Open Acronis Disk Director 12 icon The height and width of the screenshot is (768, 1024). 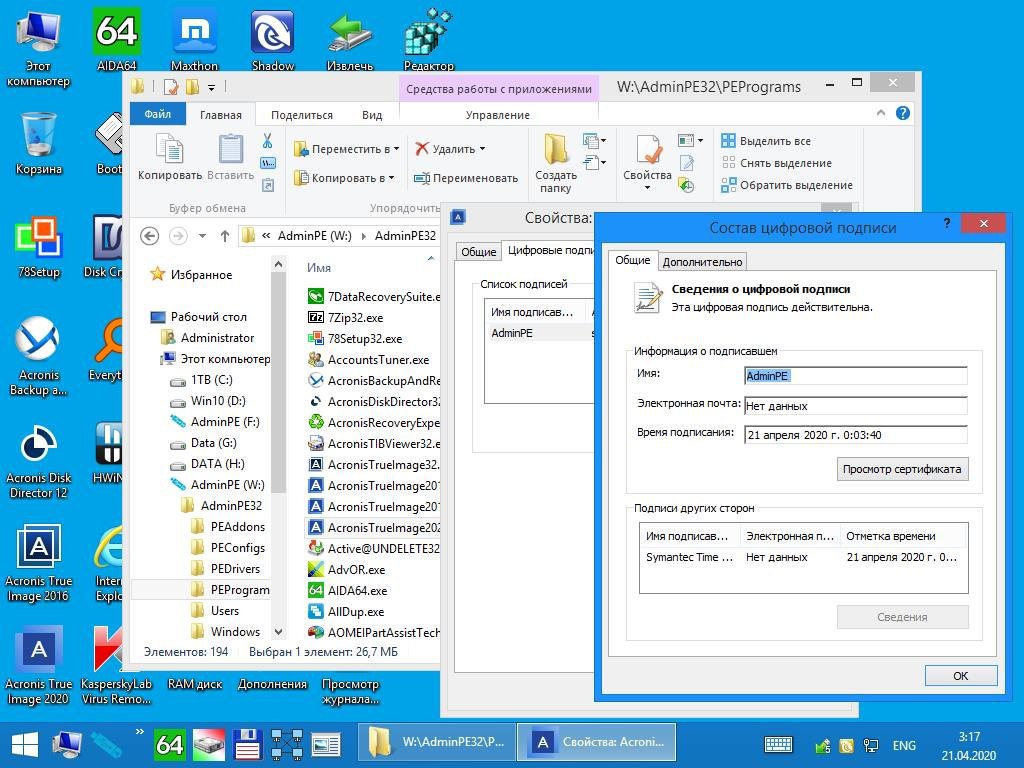39,461
